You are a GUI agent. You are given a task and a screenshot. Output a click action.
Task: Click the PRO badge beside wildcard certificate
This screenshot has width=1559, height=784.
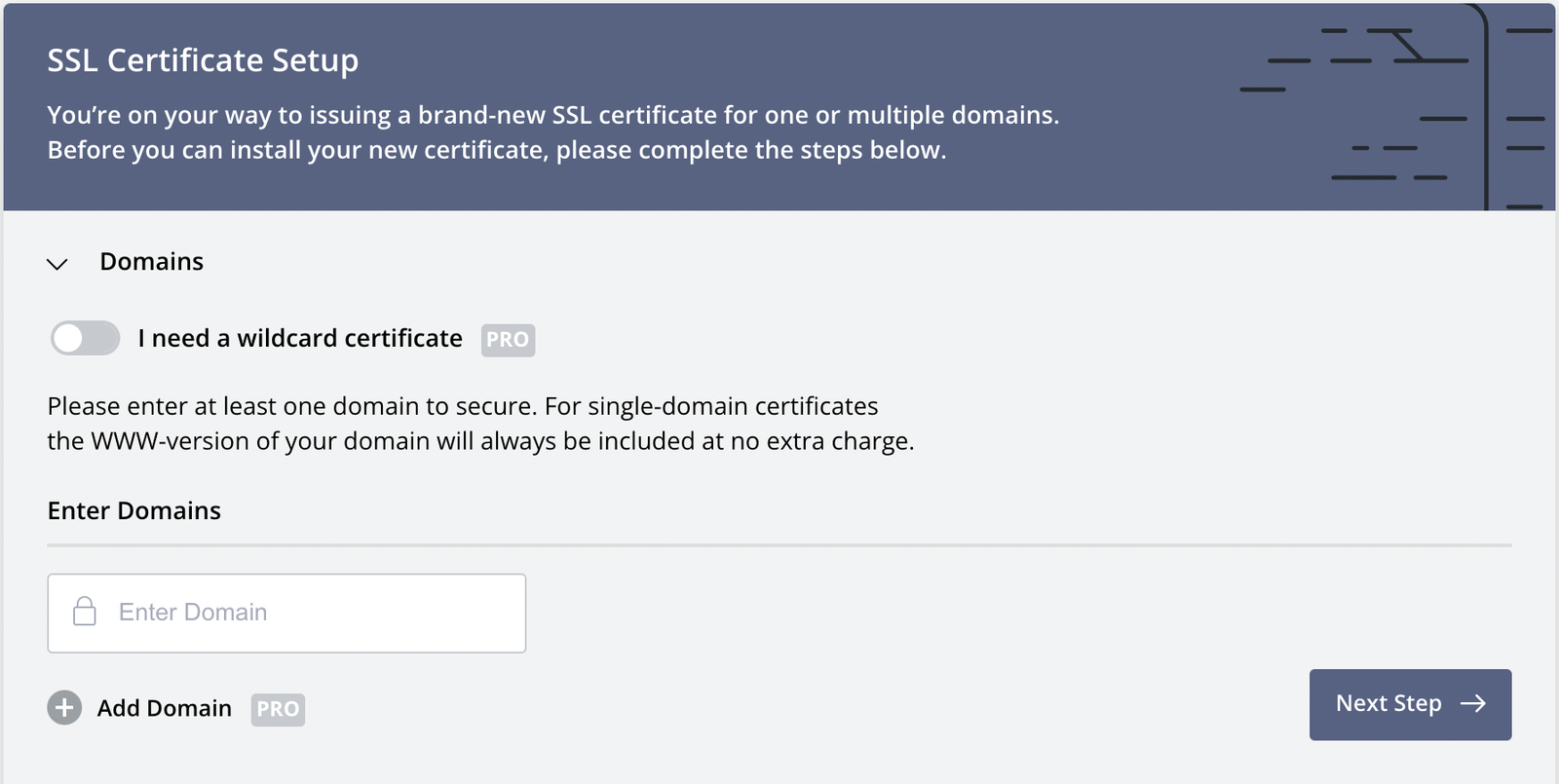point(508,340)
